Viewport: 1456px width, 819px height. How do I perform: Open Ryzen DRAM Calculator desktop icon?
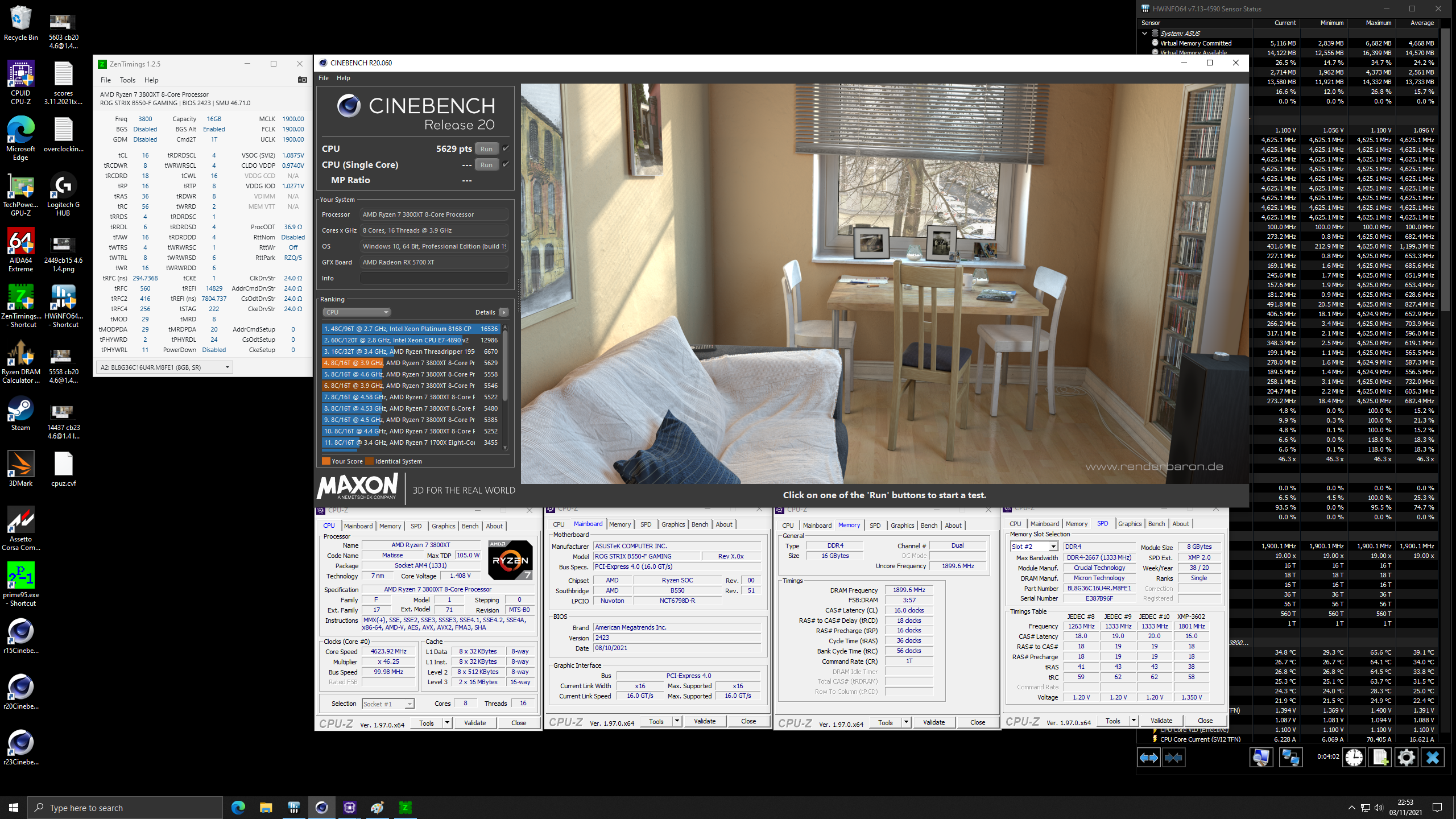20,361
